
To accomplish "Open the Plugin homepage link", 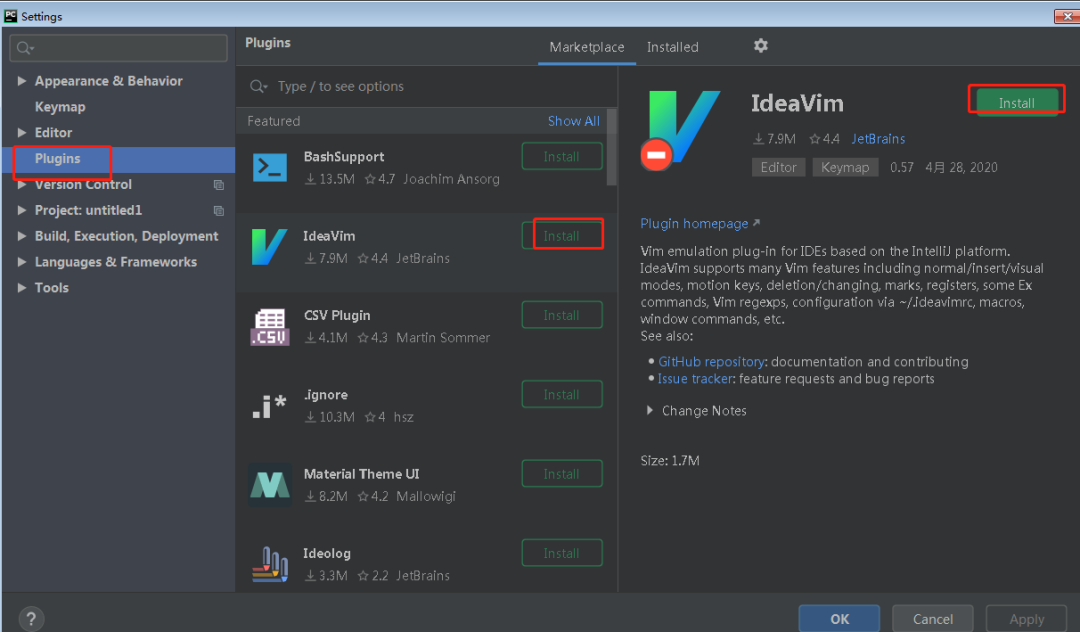I will point(694,223).
